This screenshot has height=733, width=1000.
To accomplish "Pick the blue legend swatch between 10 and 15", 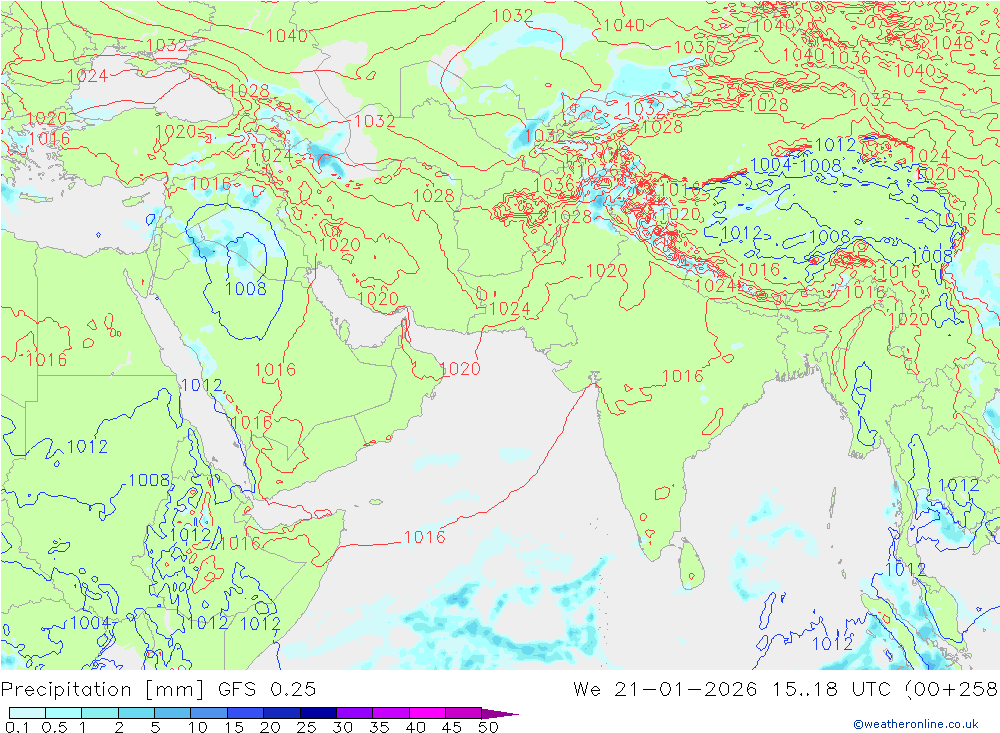I will tap(209, 713).
